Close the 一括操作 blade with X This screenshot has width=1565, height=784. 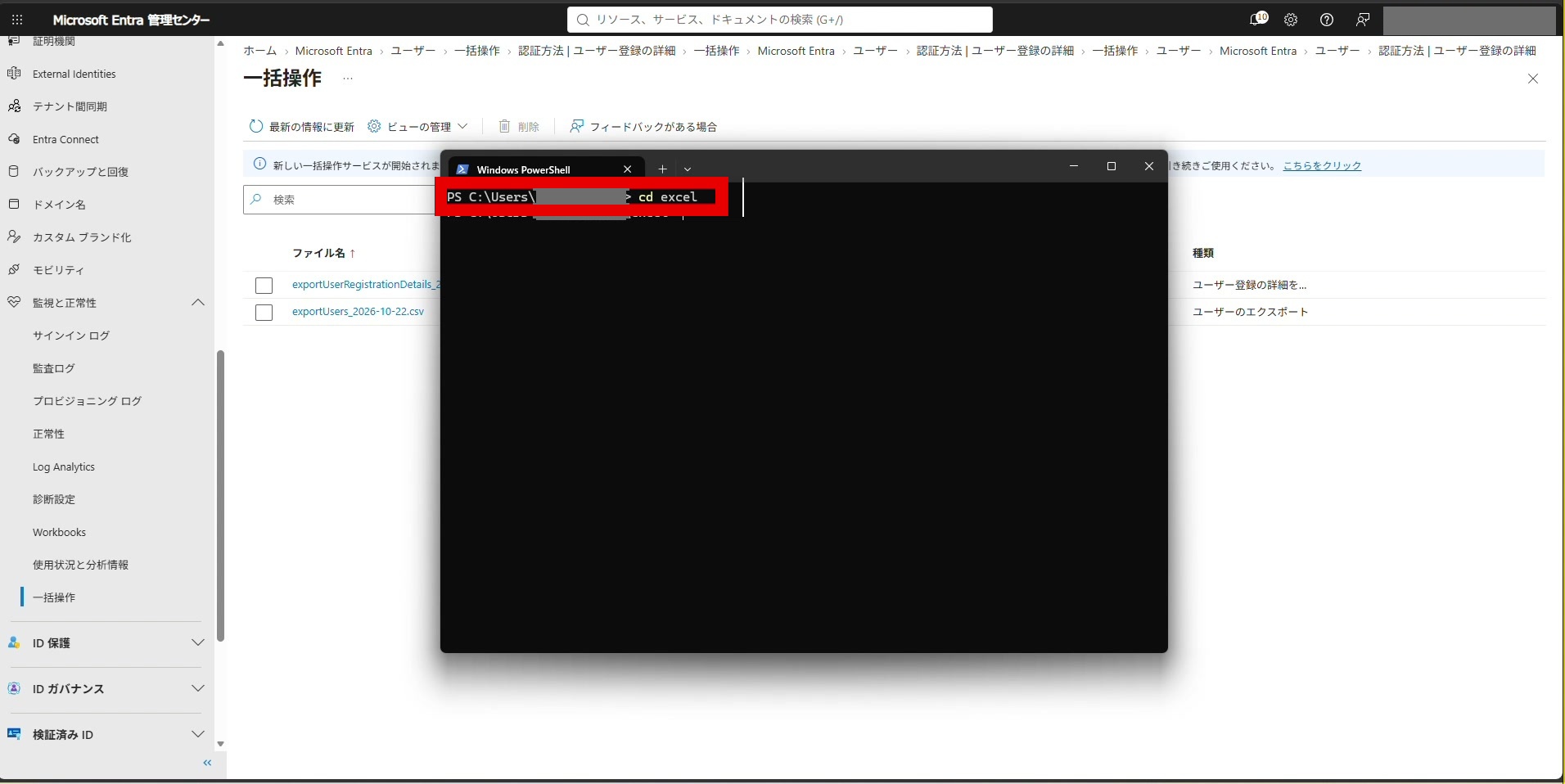(x=1533, y=79)
